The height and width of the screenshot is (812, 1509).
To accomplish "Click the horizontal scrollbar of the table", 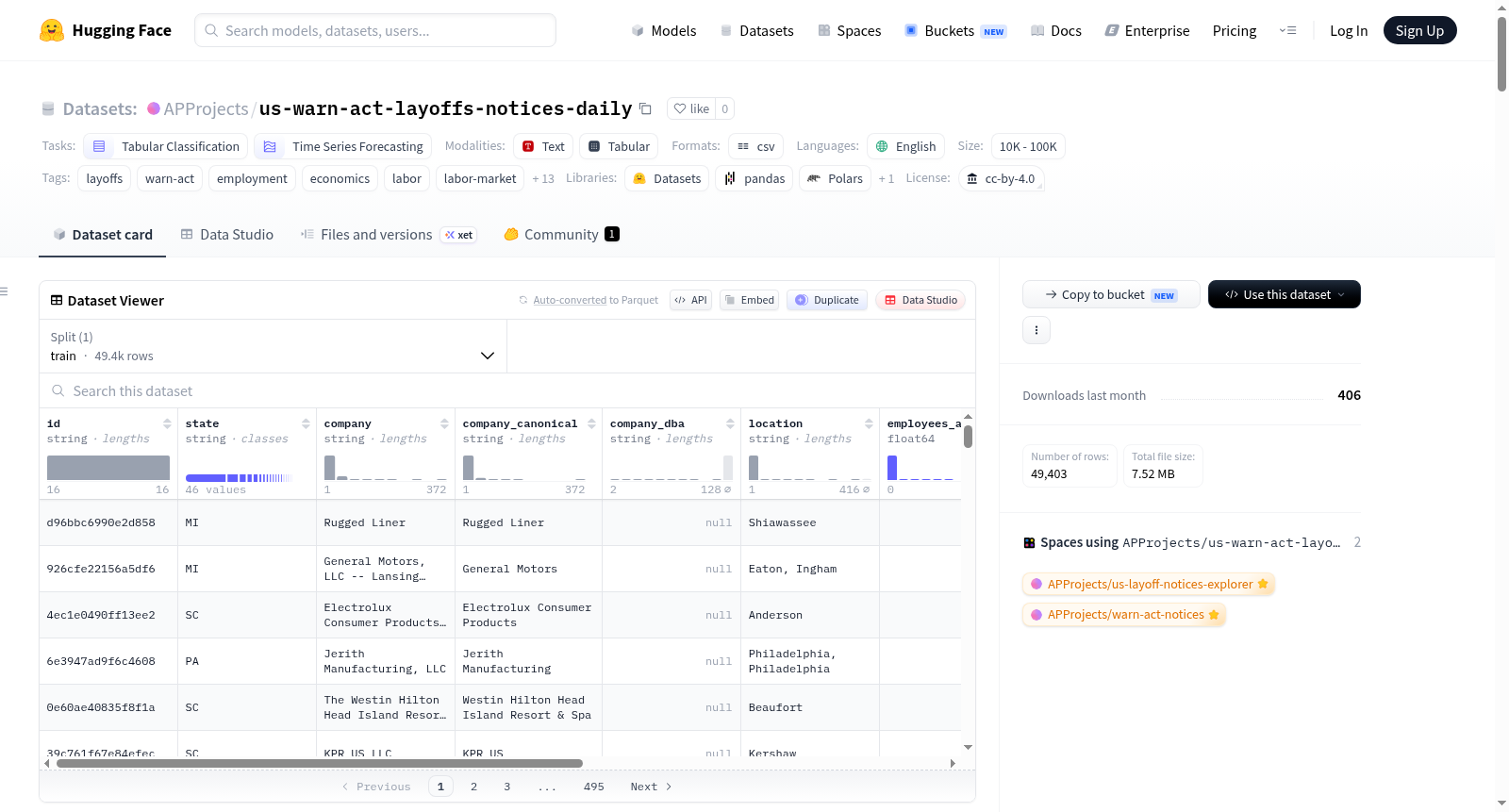I will (320, 763).
